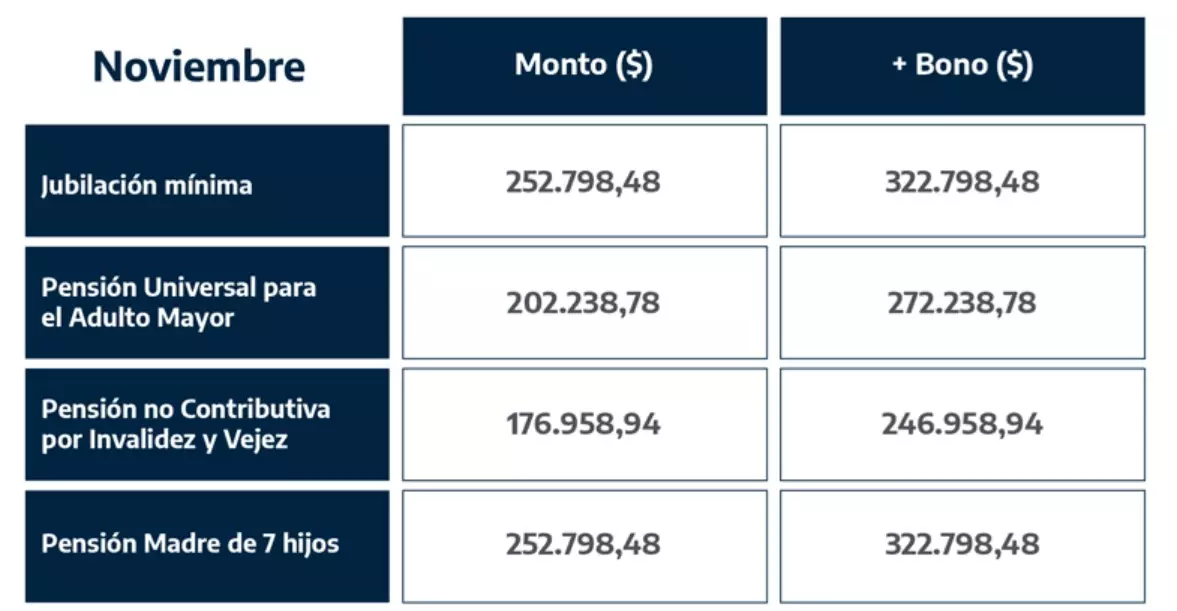Select the Pensión Universal para el Adulto Mayor label
Viewport: 1177px width, 611px height.
(x=179, y=302)
